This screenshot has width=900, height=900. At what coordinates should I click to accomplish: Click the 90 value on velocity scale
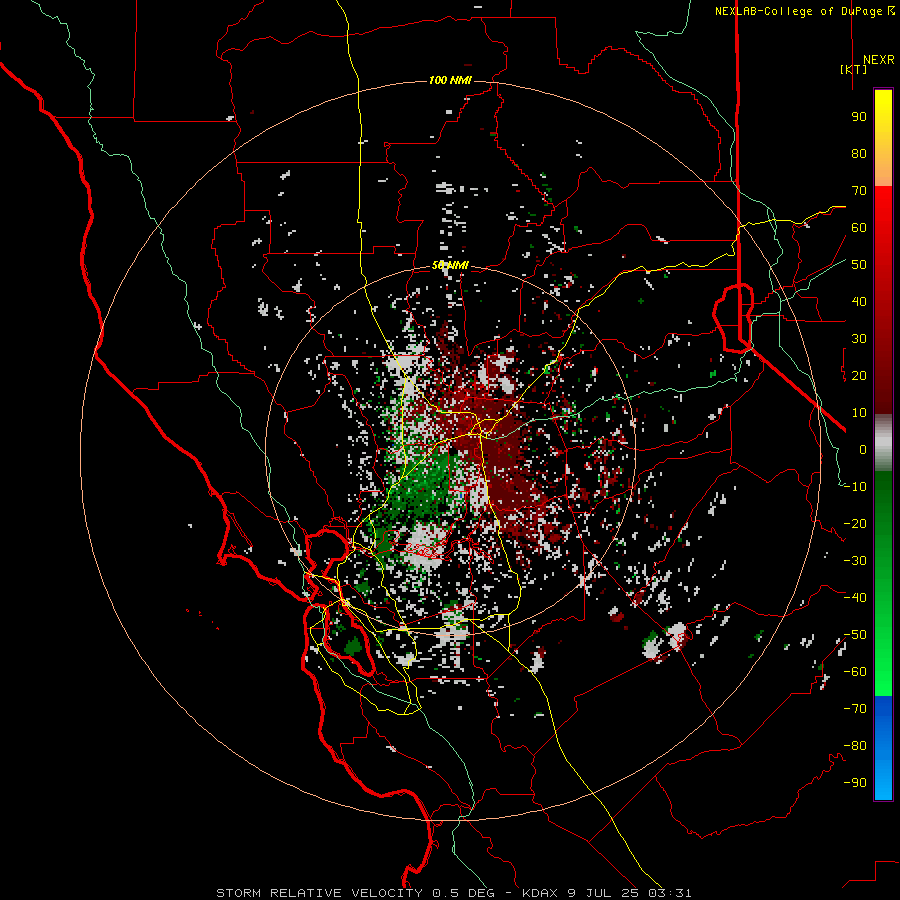coord(859,117)
